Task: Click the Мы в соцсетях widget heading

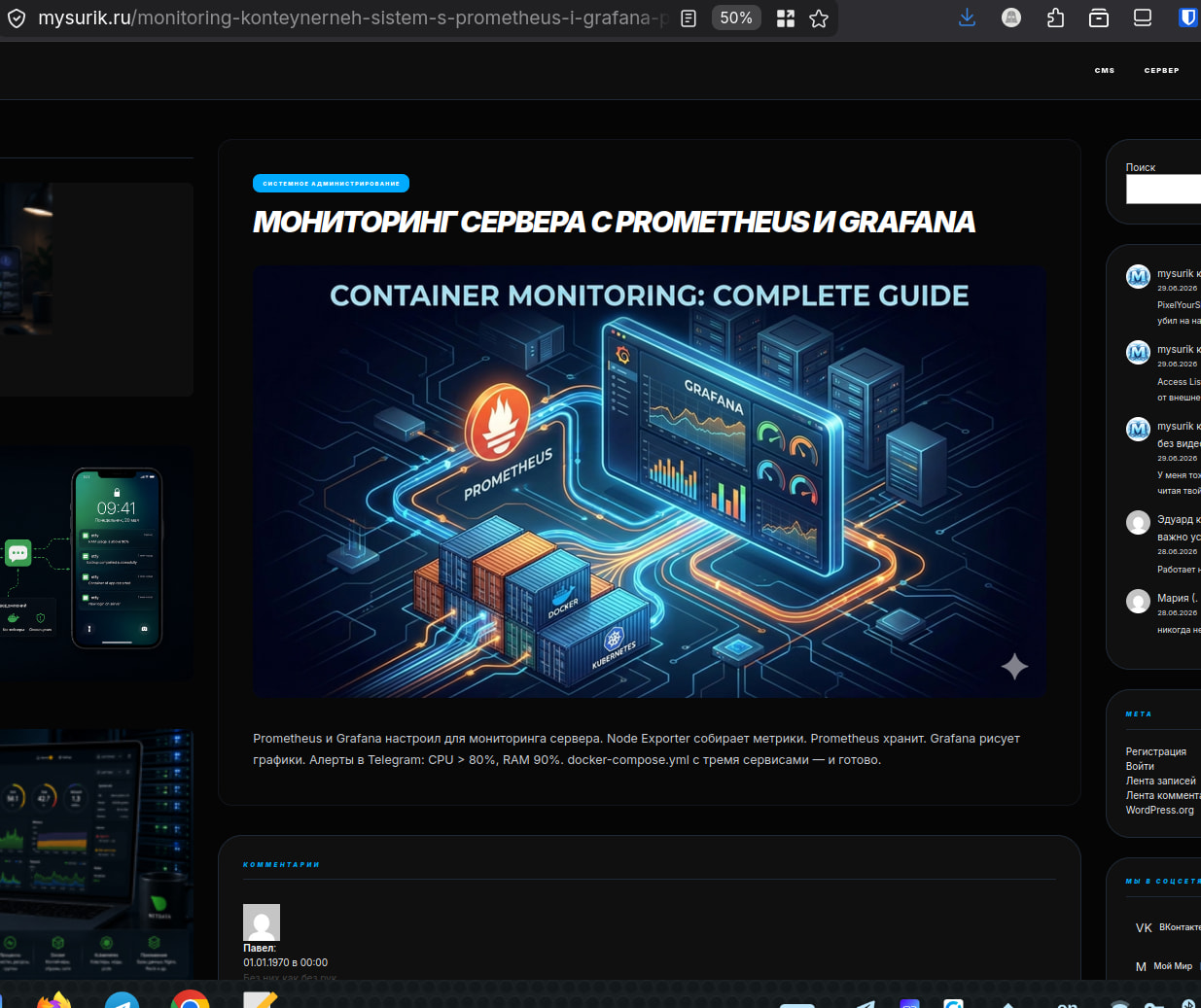Action: 1163,881
